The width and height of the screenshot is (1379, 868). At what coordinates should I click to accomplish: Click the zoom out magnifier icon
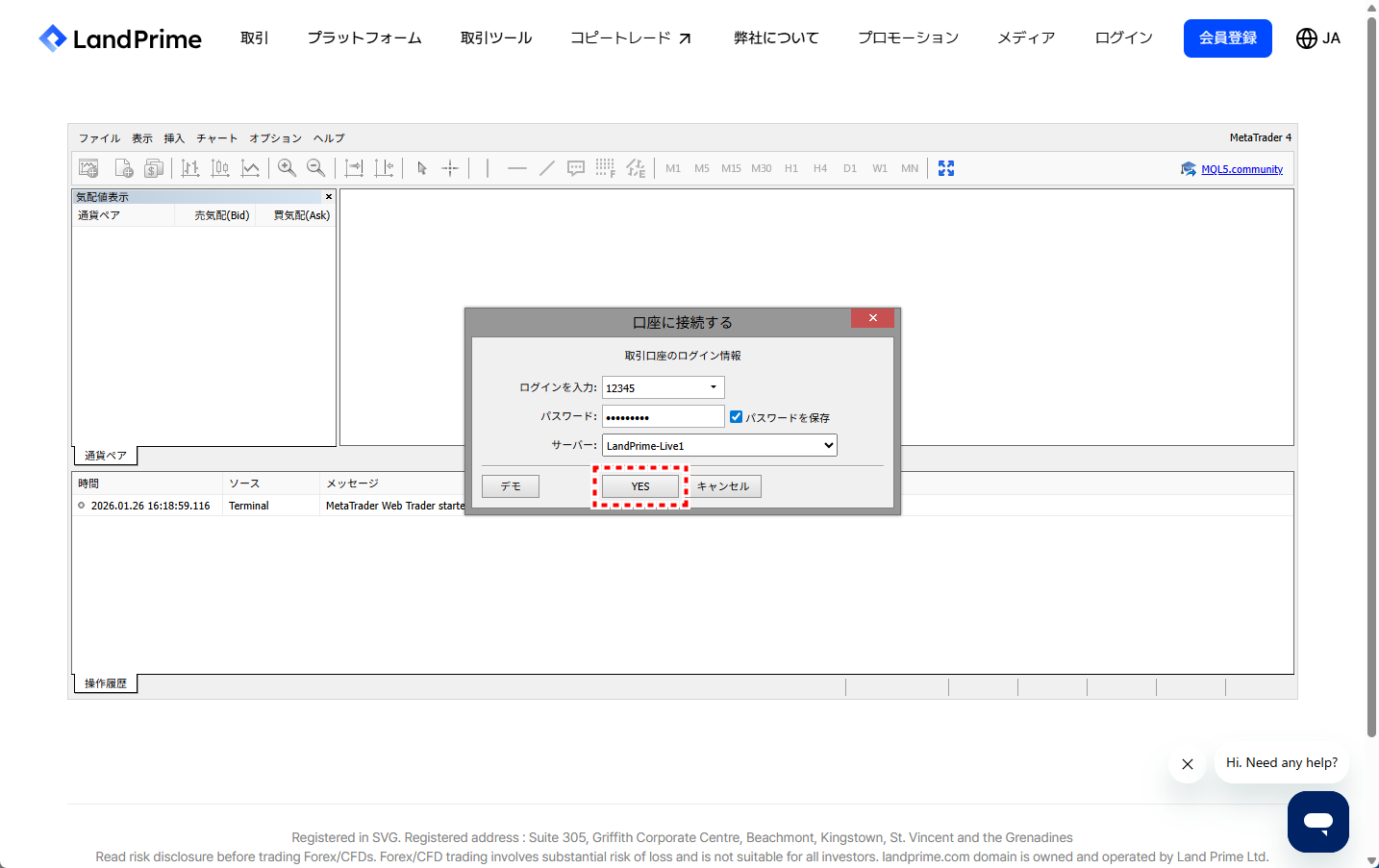315,168
